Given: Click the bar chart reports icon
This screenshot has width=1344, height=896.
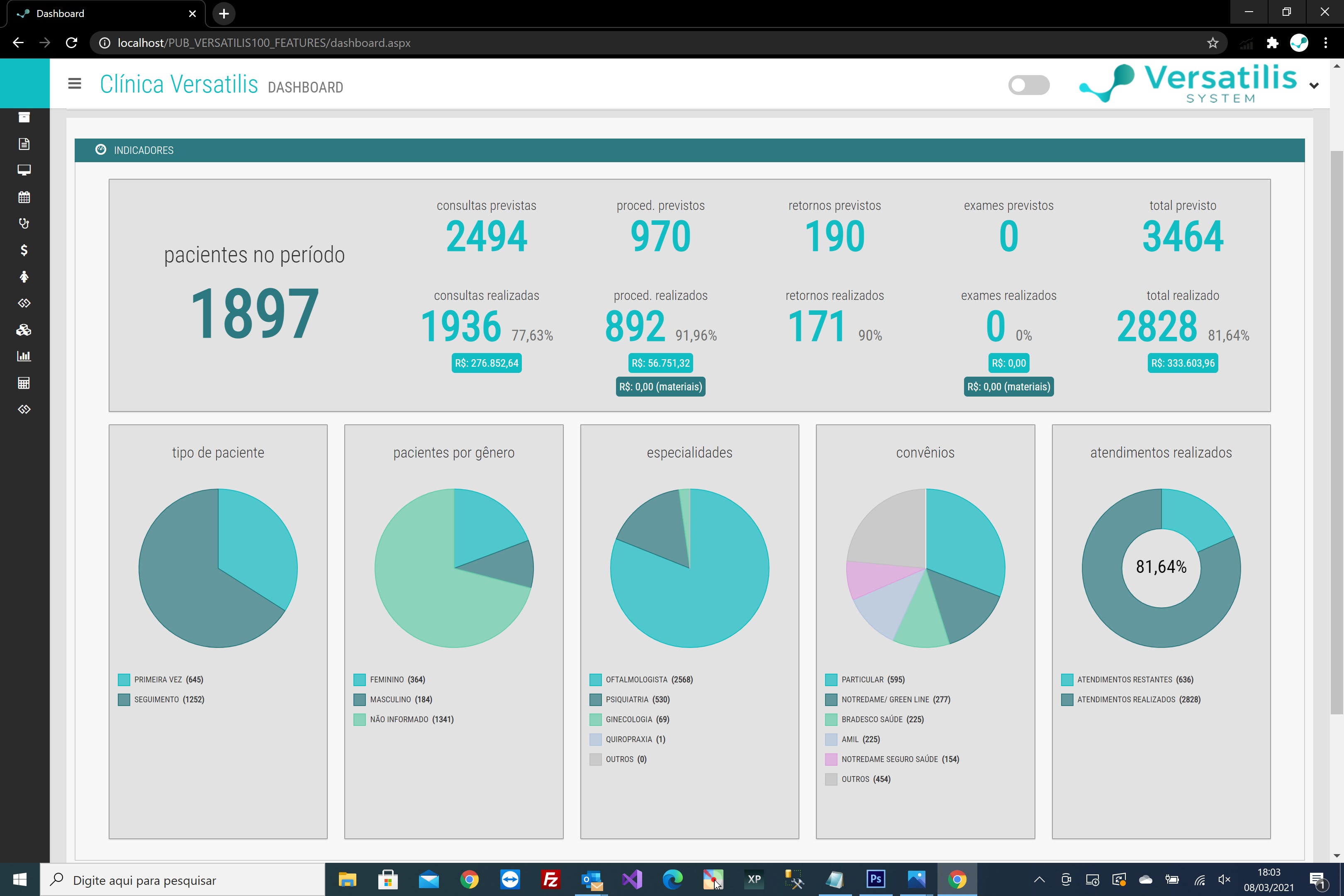Looking at the screenshot, I should click(24, 356).
